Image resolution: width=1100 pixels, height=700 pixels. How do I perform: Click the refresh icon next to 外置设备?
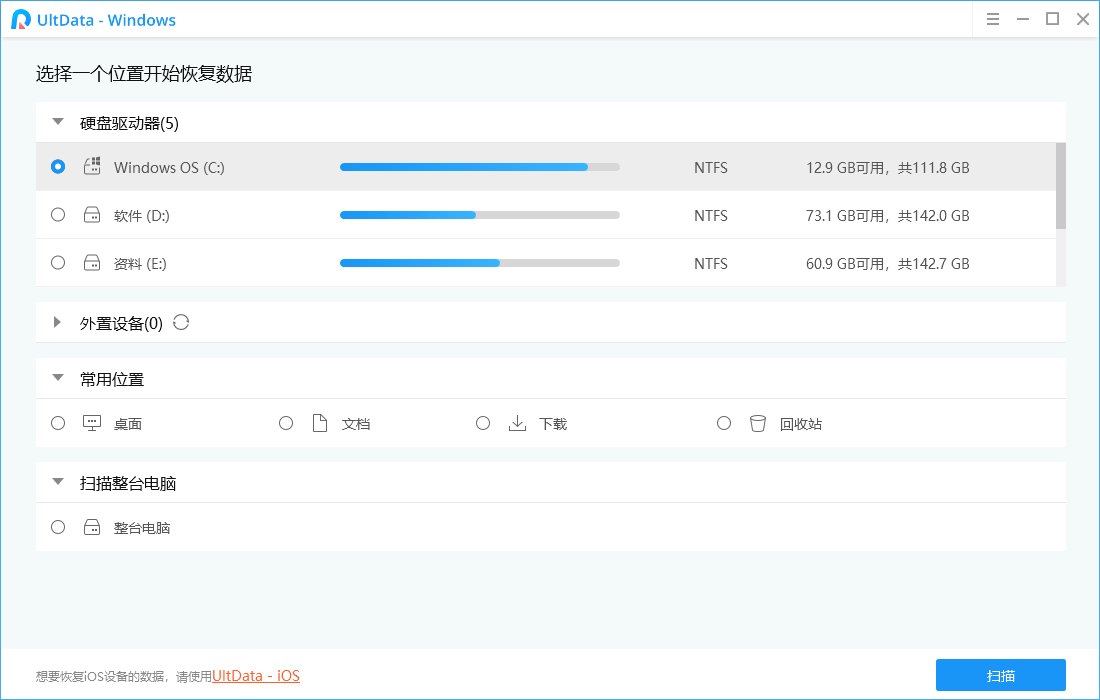click(x=180, y=322)
